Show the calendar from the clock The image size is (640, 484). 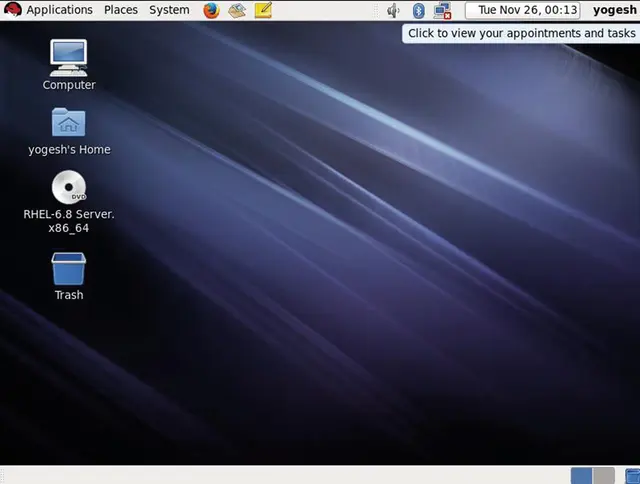tap(528, 10)
